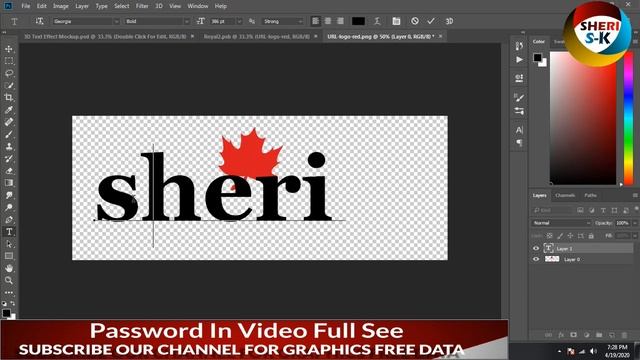Select the Lasso tool
Viewport: 640px width, 360px height.
[9, 73]
